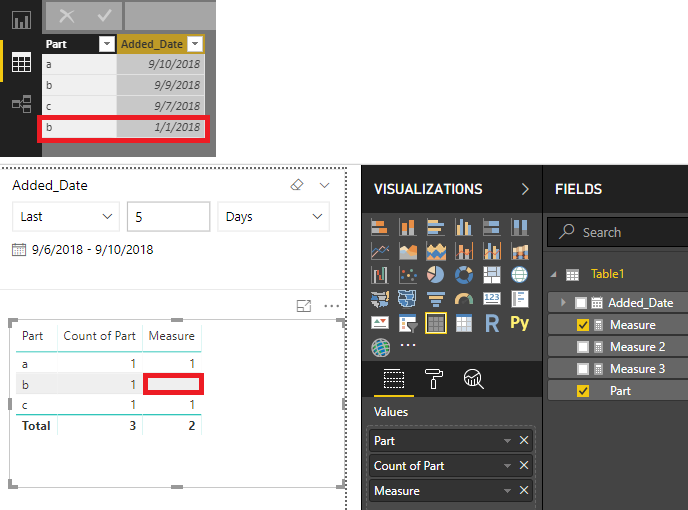Image resolution: width=688 pixels, height=510 pixels.
Task: Insert an R script visual
Action: tap(491, 323)
